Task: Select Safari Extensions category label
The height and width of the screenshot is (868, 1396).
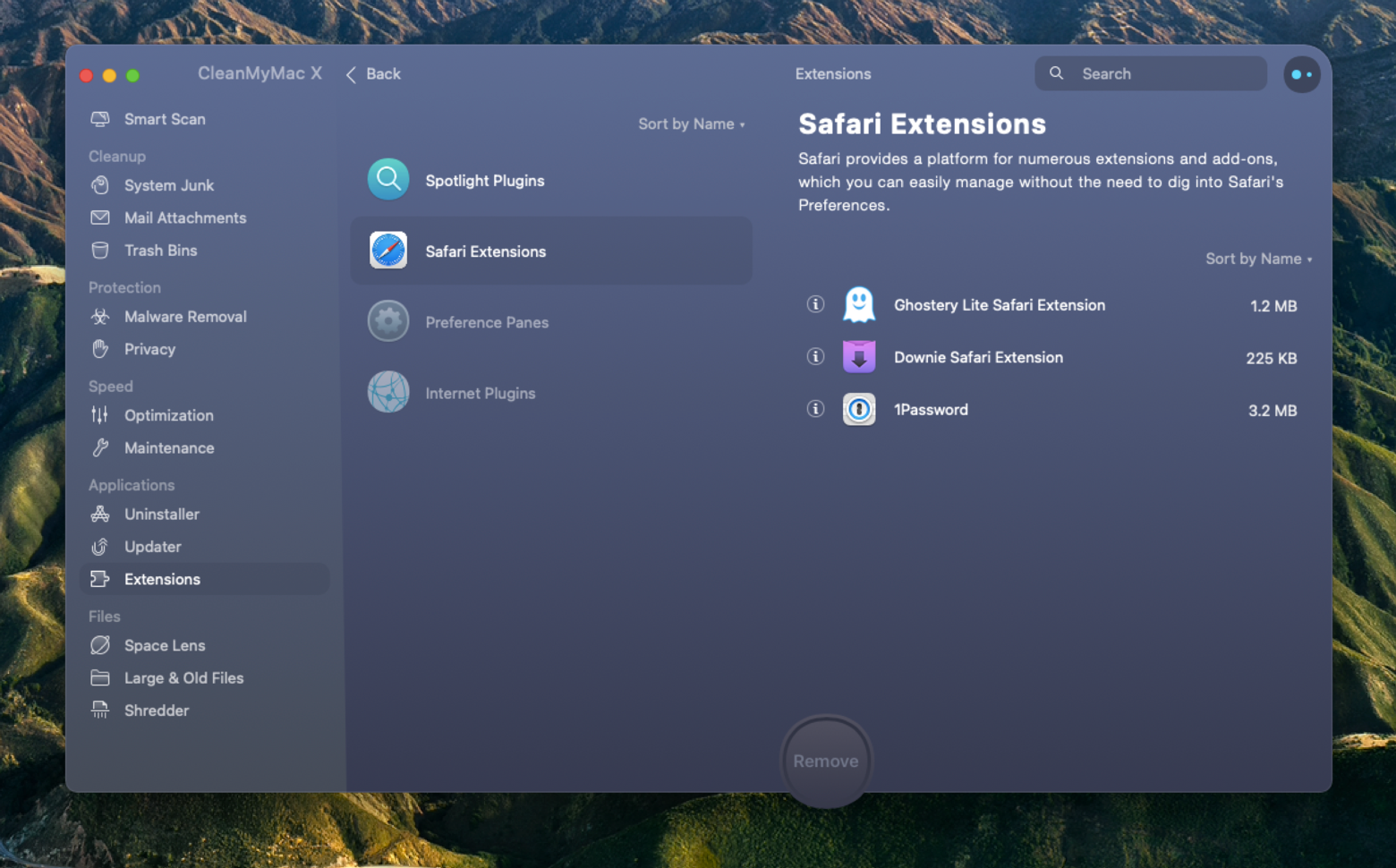Action: (486, 251)
